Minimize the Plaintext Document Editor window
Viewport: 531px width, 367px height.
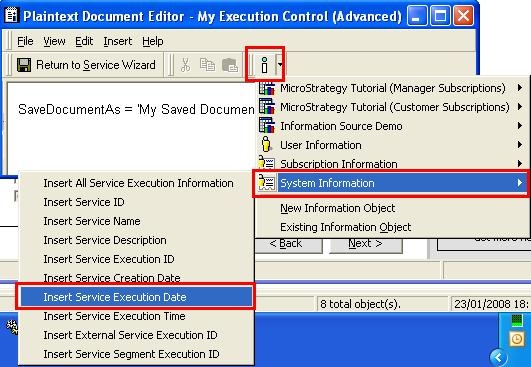(x=417, y=16)
